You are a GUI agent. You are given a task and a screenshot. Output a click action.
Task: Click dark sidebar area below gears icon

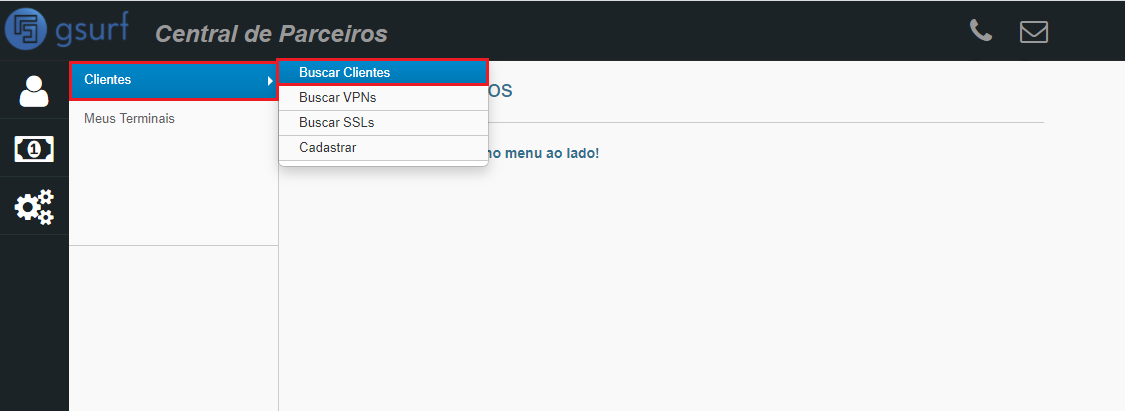34,323
